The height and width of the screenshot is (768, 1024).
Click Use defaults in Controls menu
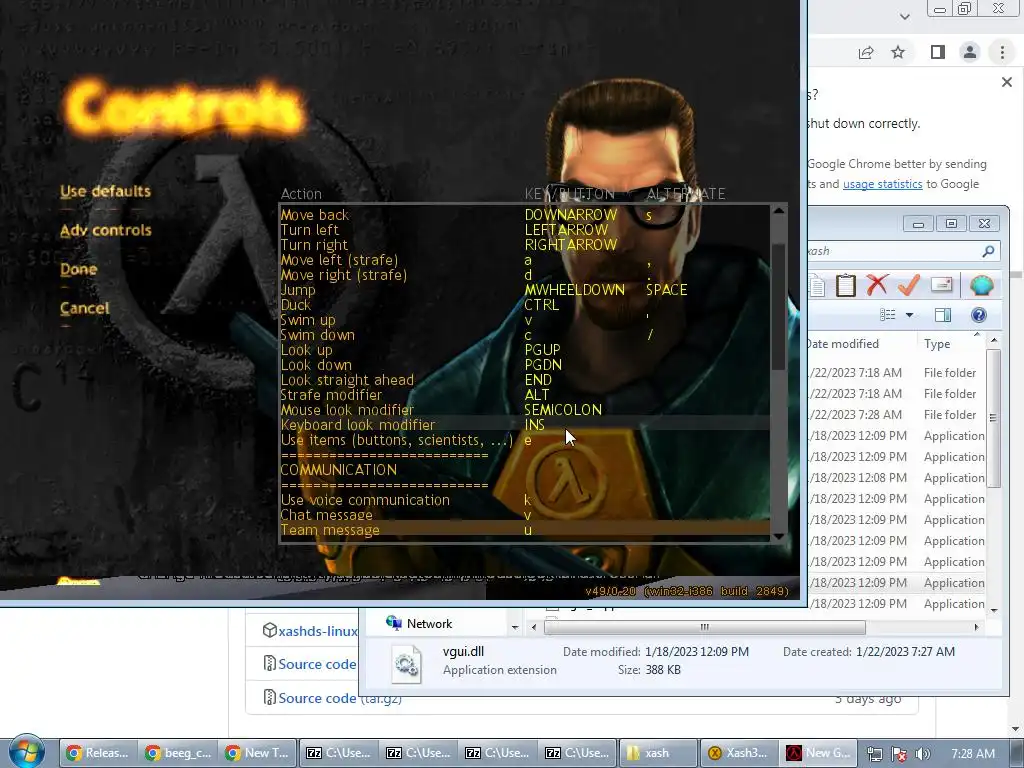pos(105,191)
